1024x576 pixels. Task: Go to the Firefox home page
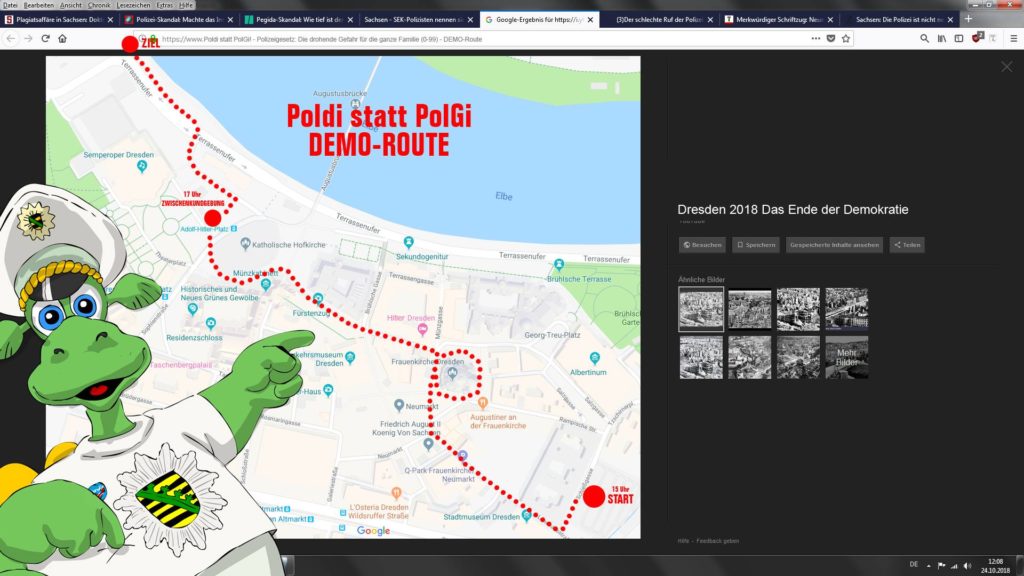pyautogui.click(x=63, y=39)
